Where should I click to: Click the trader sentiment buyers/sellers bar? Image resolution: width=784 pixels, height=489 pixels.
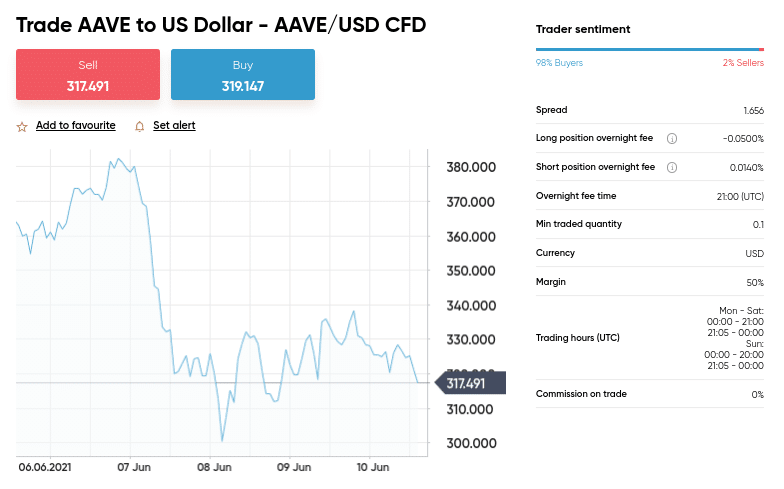pyautogui.click(x=649, y=49)
